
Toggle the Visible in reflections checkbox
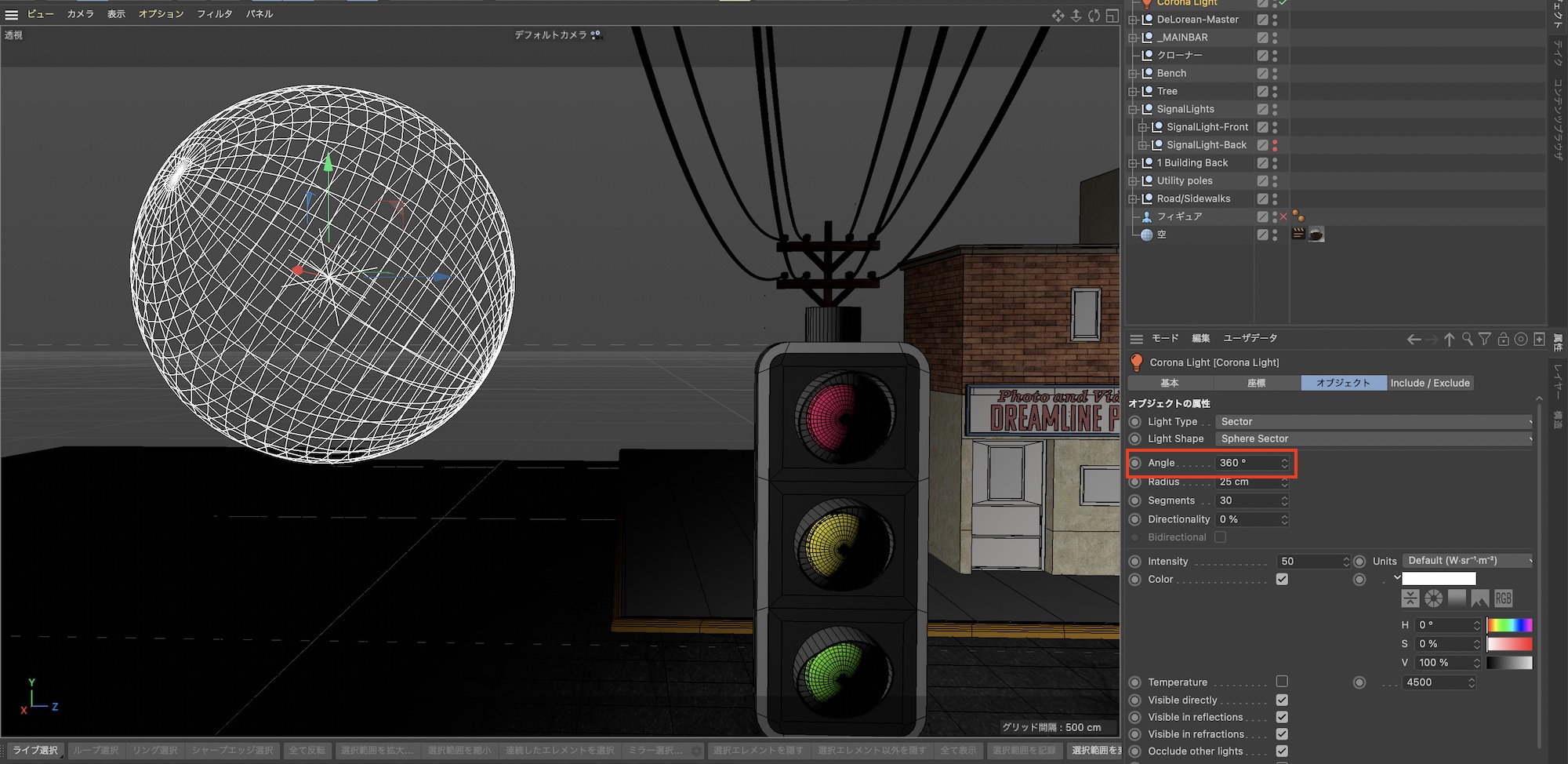[x=1282, y=717]
